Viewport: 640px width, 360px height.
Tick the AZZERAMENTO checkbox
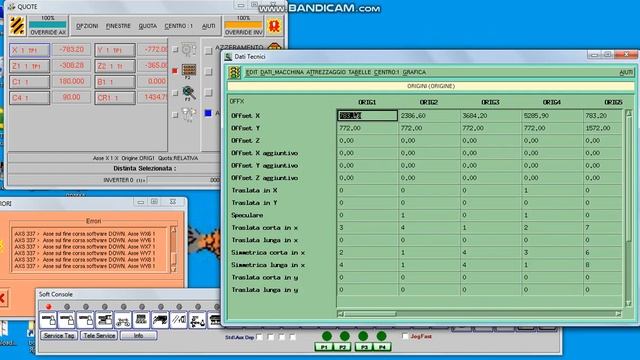[x=209, y=50]
